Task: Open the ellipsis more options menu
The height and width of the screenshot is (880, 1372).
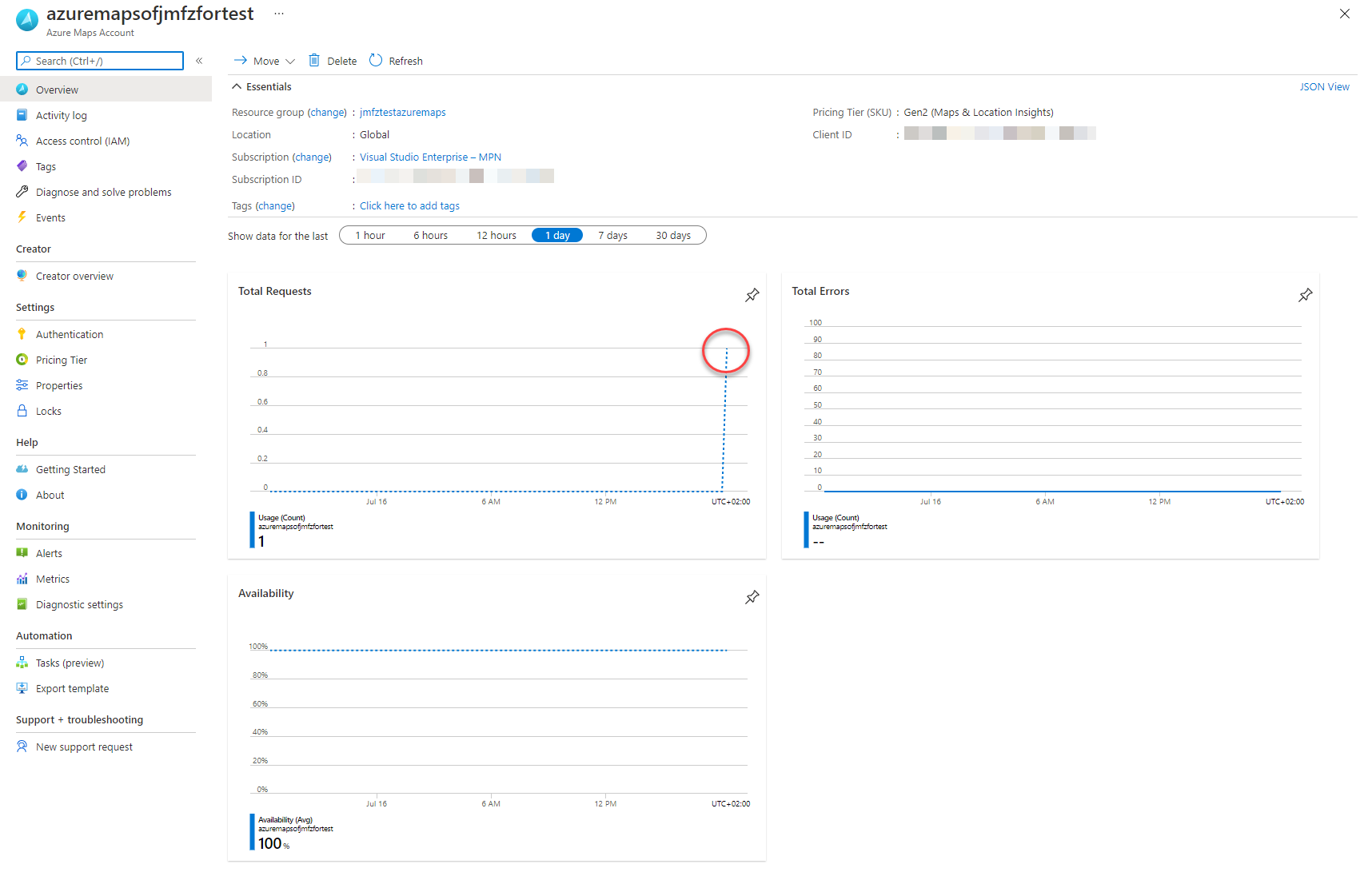Action: (279, 14)
